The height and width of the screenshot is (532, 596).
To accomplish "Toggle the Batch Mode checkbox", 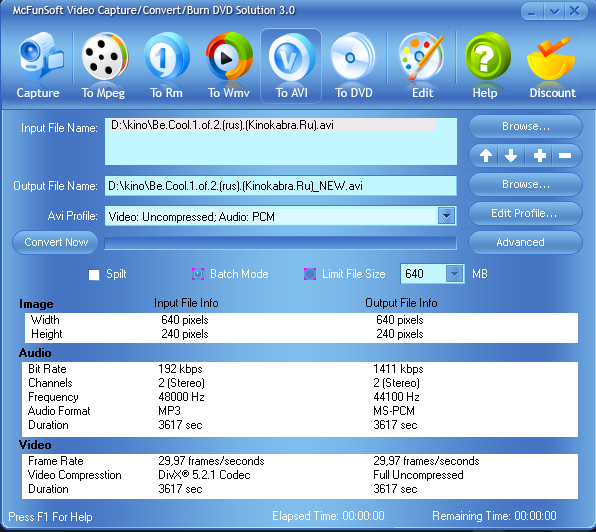I will pyautogui.click(x=198, y=274).
